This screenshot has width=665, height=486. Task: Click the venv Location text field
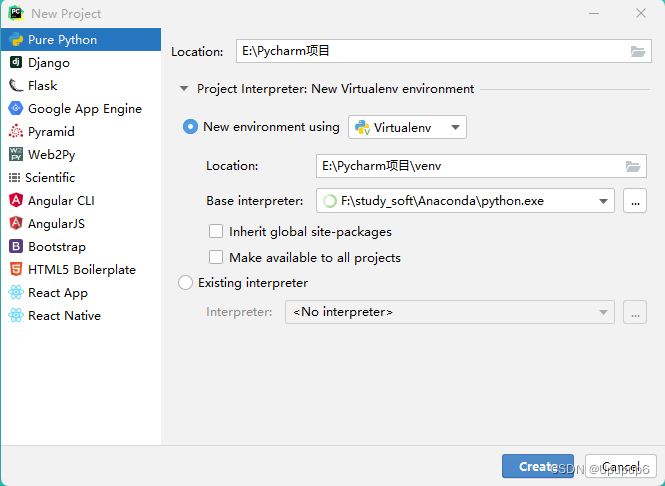click(481, 166)
